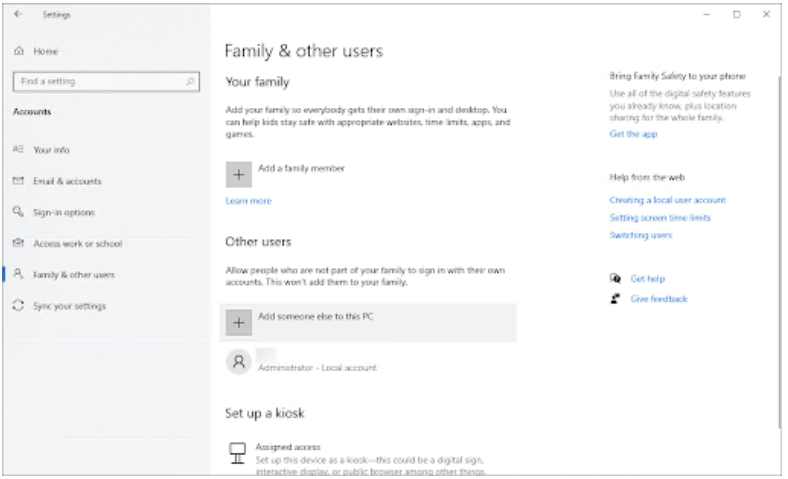The width and height of the screenshot is (788, 479).
Task: Click Setting screen time limits link
Action: point(660,218)
